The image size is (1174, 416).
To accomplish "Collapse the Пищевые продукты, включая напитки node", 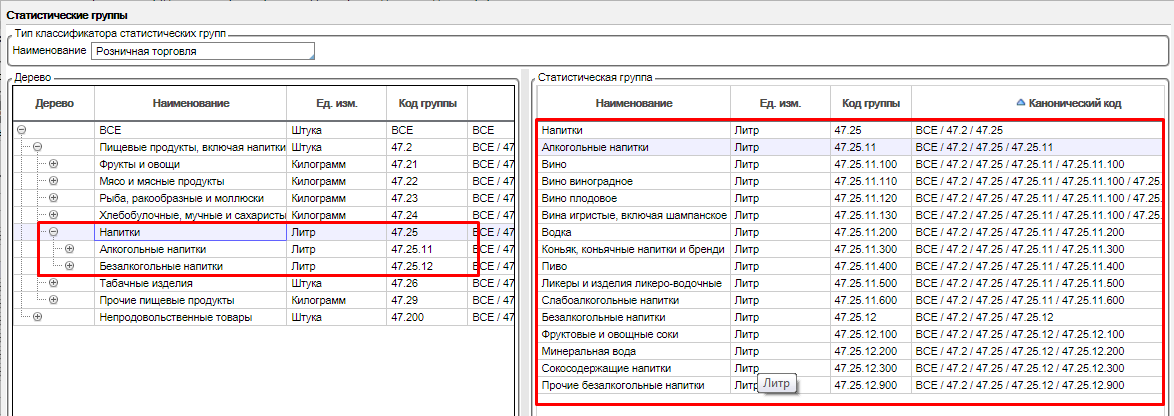I will pos(38,147).
